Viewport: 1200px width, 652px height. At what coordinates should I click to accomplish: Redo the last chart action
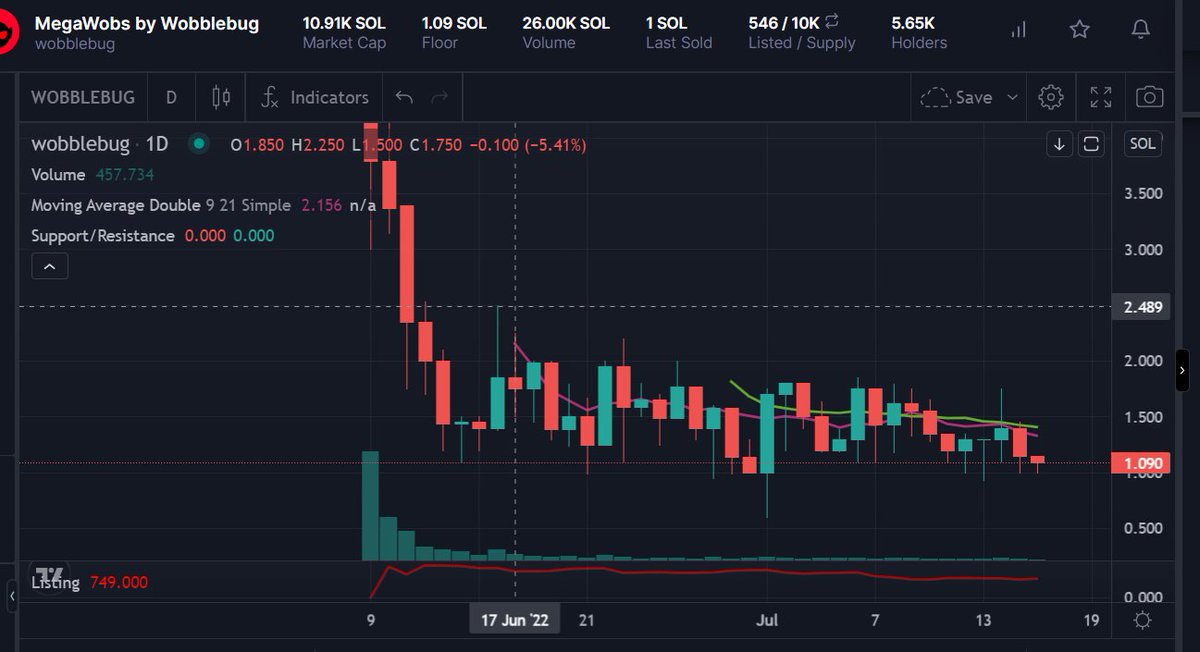pyautogui.click(x=439, y=97)
